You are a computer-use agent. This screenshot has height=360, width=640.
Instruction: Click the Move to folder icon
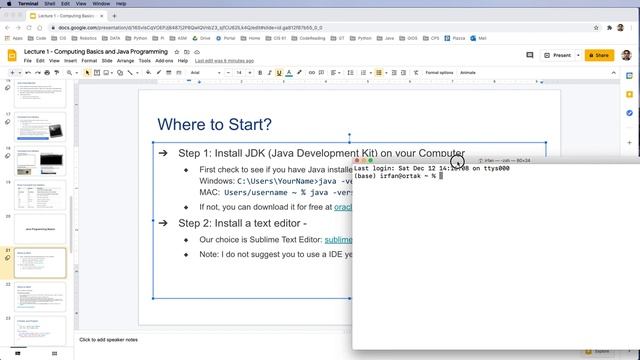187,52
